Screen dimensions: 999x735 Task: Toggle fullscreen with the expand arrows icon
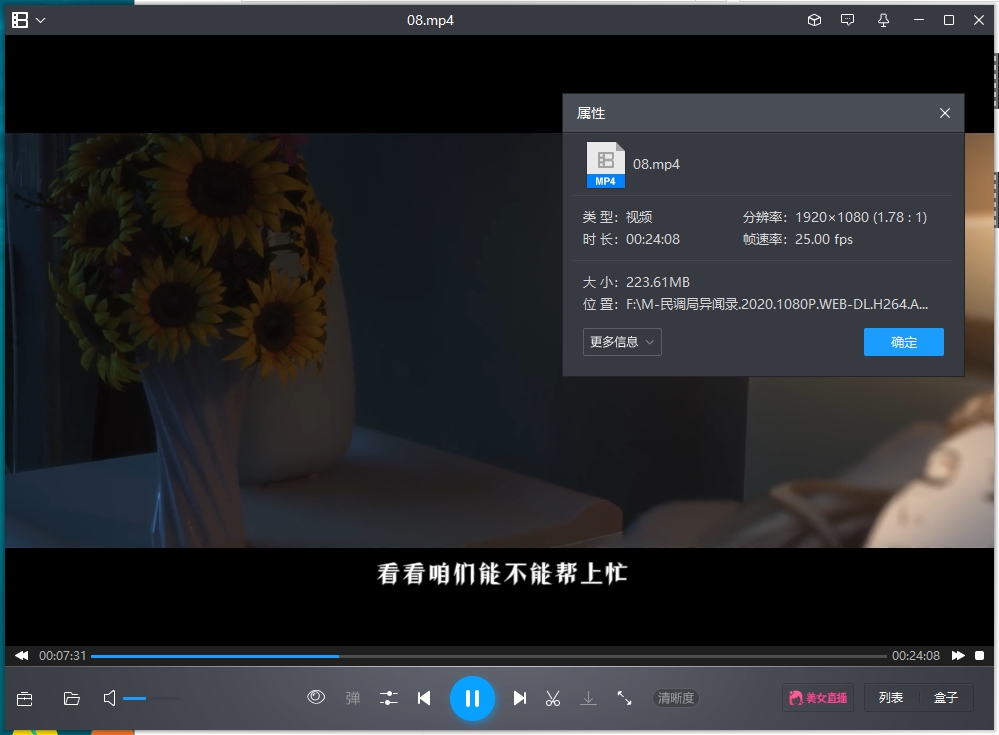(624, 698)
